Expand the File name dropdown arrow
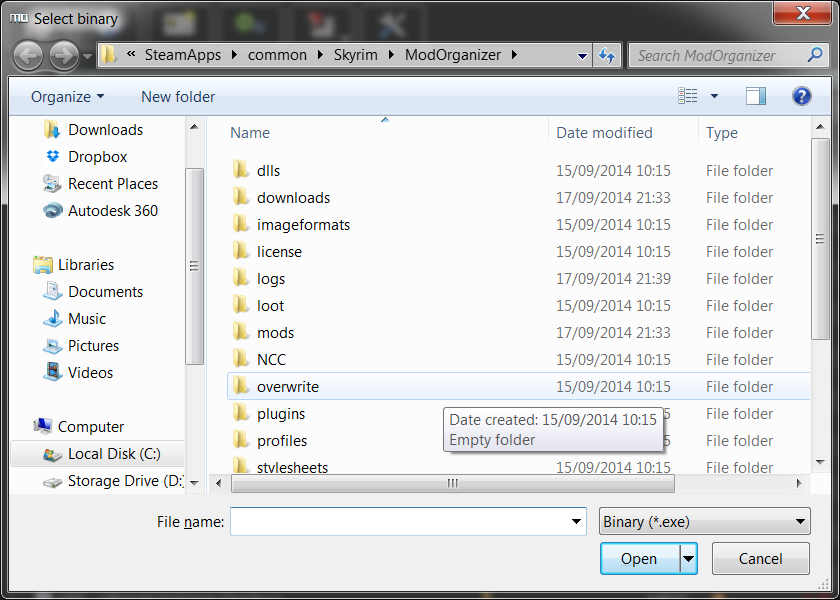 (576, 521)
